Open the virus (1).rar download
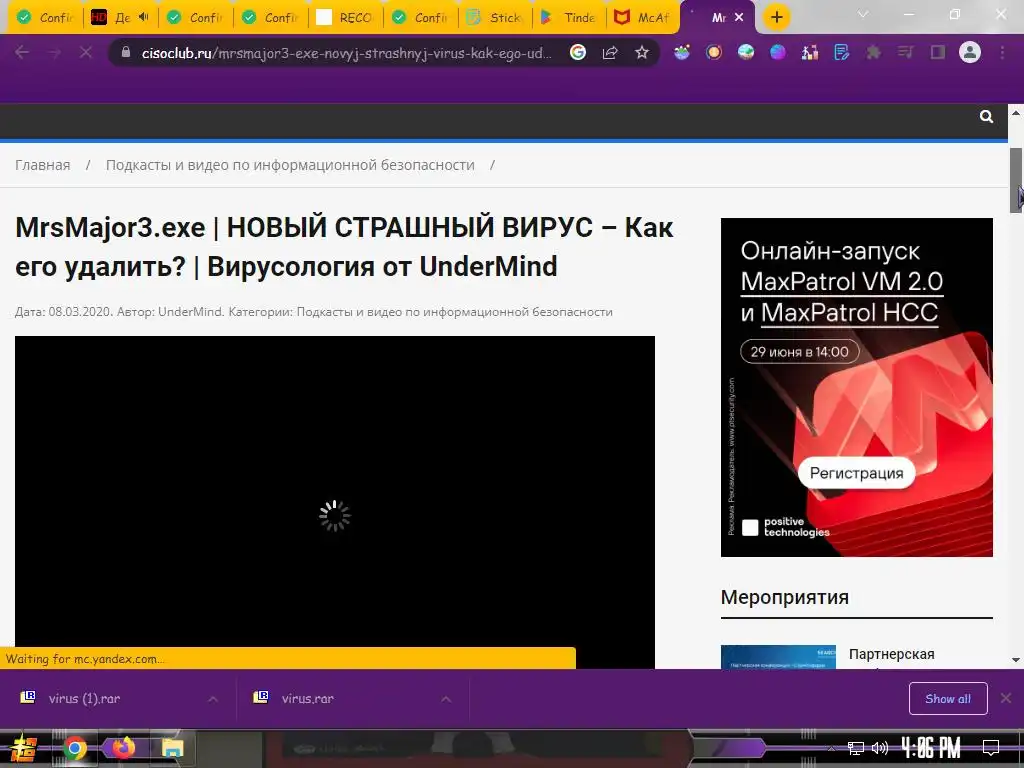 click(x=84, y=699)
